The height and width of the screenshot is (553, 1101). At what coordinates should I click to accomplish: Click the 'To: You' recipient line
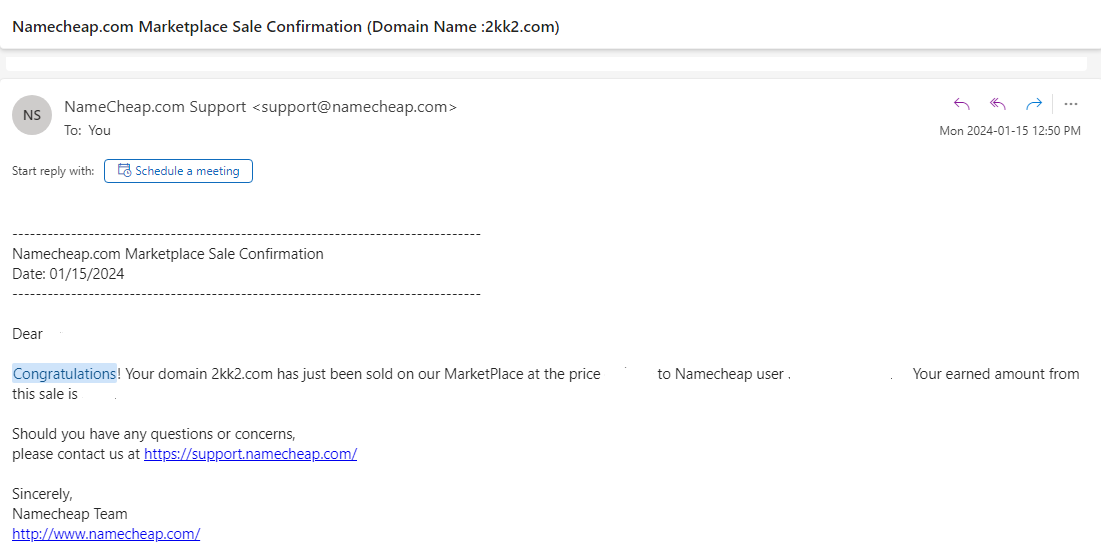coord(87,131)
